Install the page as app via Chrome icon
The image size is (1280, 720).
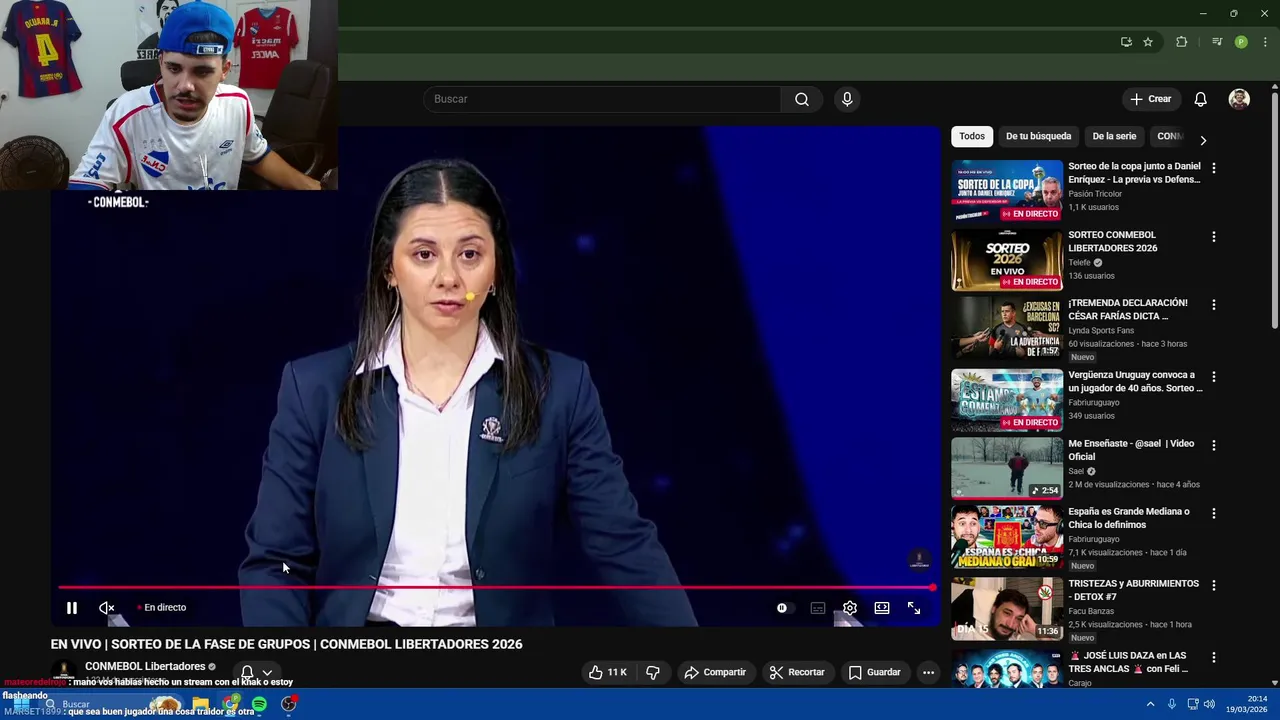pos(1126,42)
